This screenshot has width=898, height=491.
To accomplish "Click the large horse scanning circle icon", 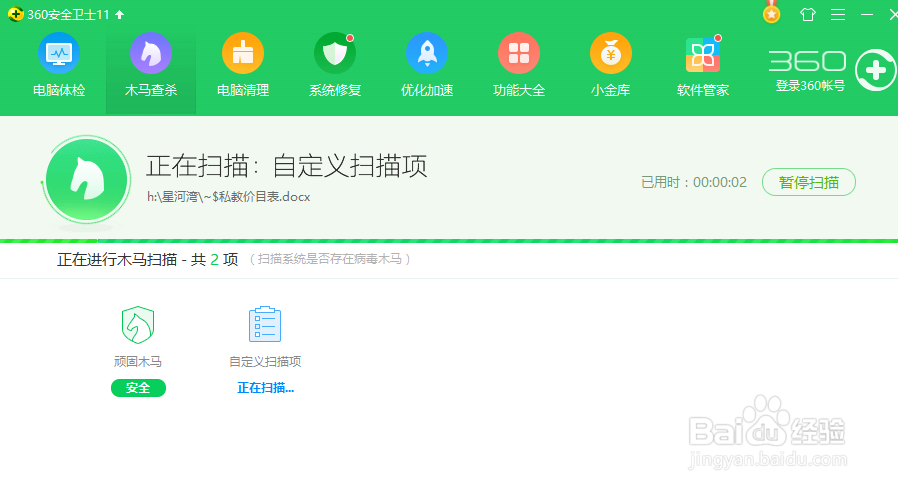I will [x=86, y=180].
